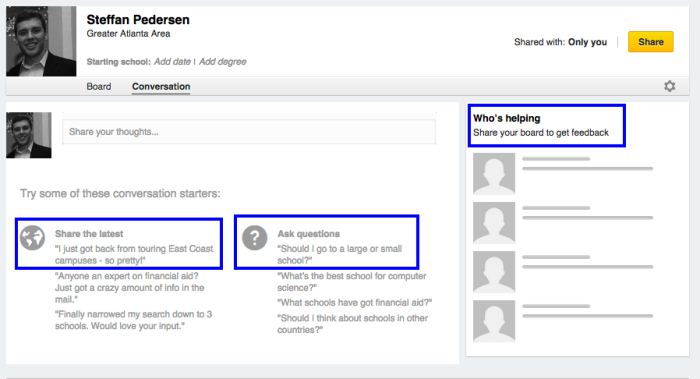The height and width of the screenshot is (379, 700).
Task: Choose the touring East Coast campuses starter
Action: (x=134, y=254)
